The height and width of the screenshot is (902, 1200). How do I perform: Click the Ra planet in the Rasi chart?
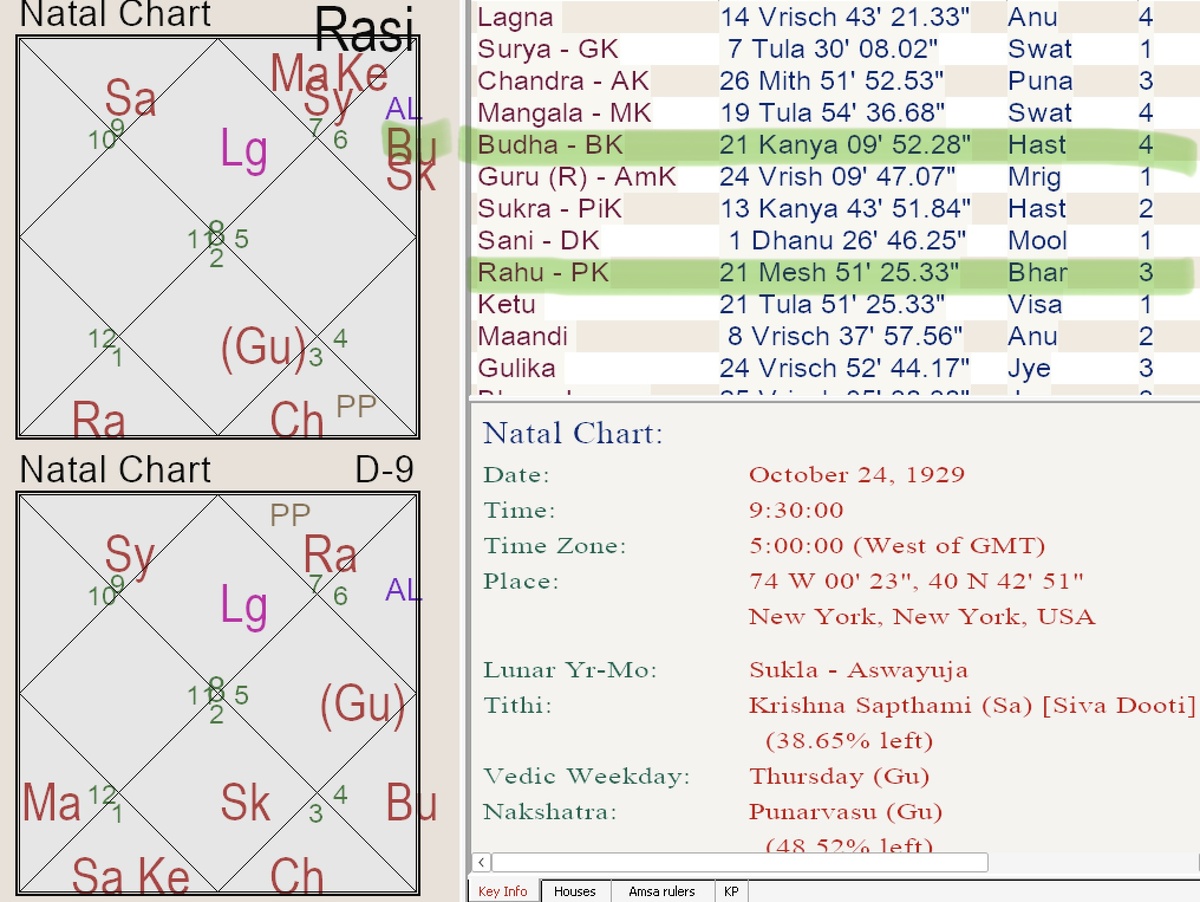coord(99,420)
